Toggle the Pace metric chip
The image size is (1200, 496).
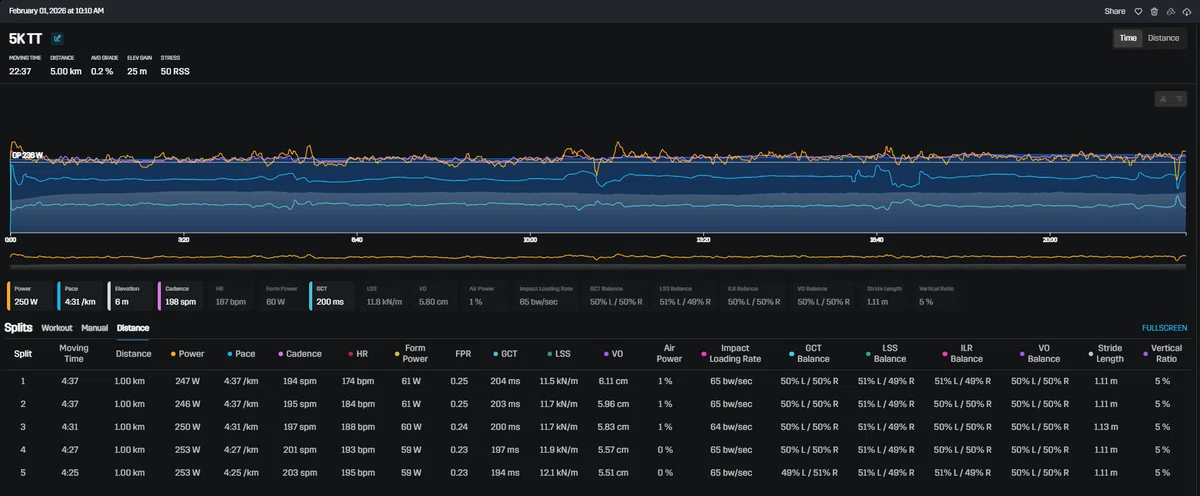[80, 295]
